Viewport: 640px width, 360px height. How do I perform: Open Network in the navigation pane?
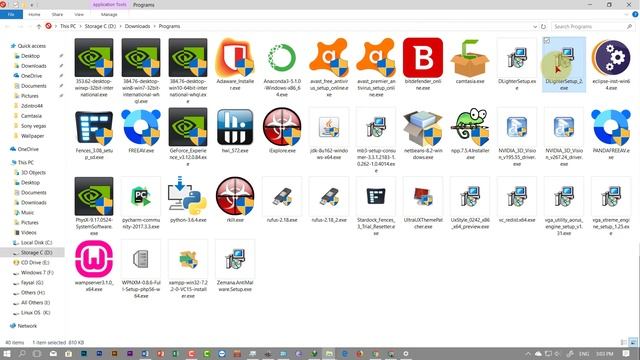[27, 326]
